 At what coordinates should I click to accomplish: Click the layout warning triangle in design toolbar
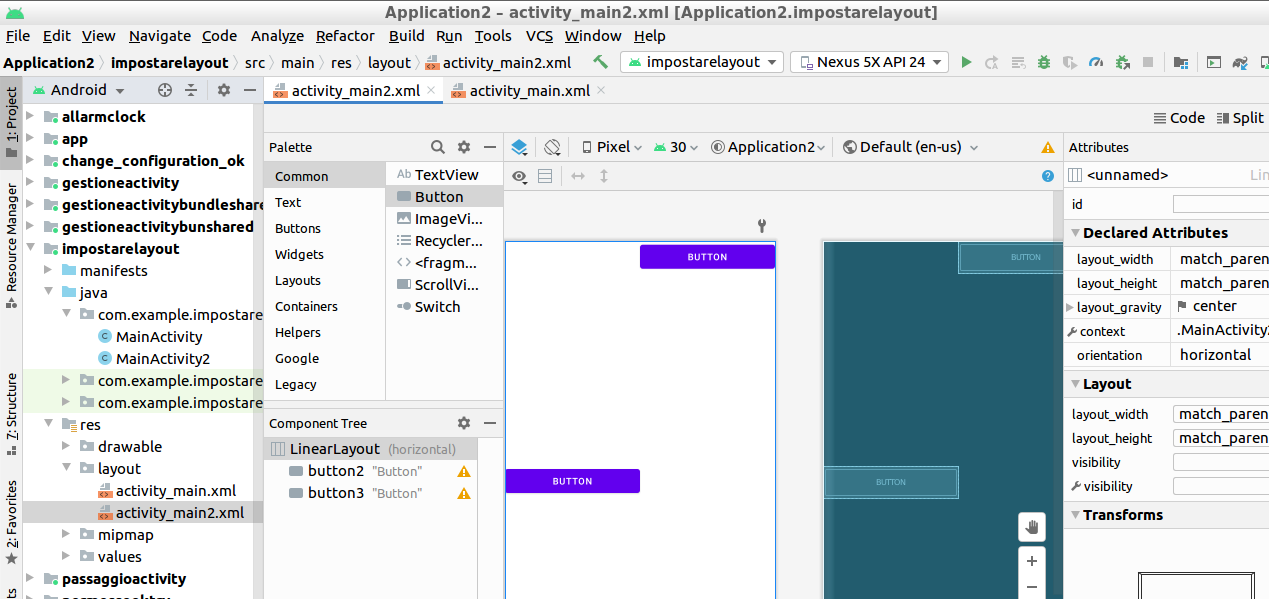[1048, 147]
